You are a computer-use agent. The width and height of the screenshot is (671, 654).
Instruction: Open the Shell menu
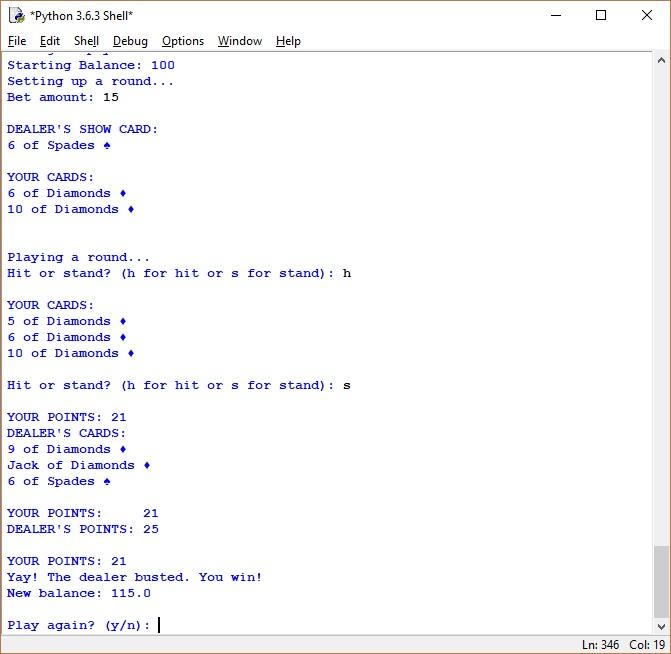(86, 41)
